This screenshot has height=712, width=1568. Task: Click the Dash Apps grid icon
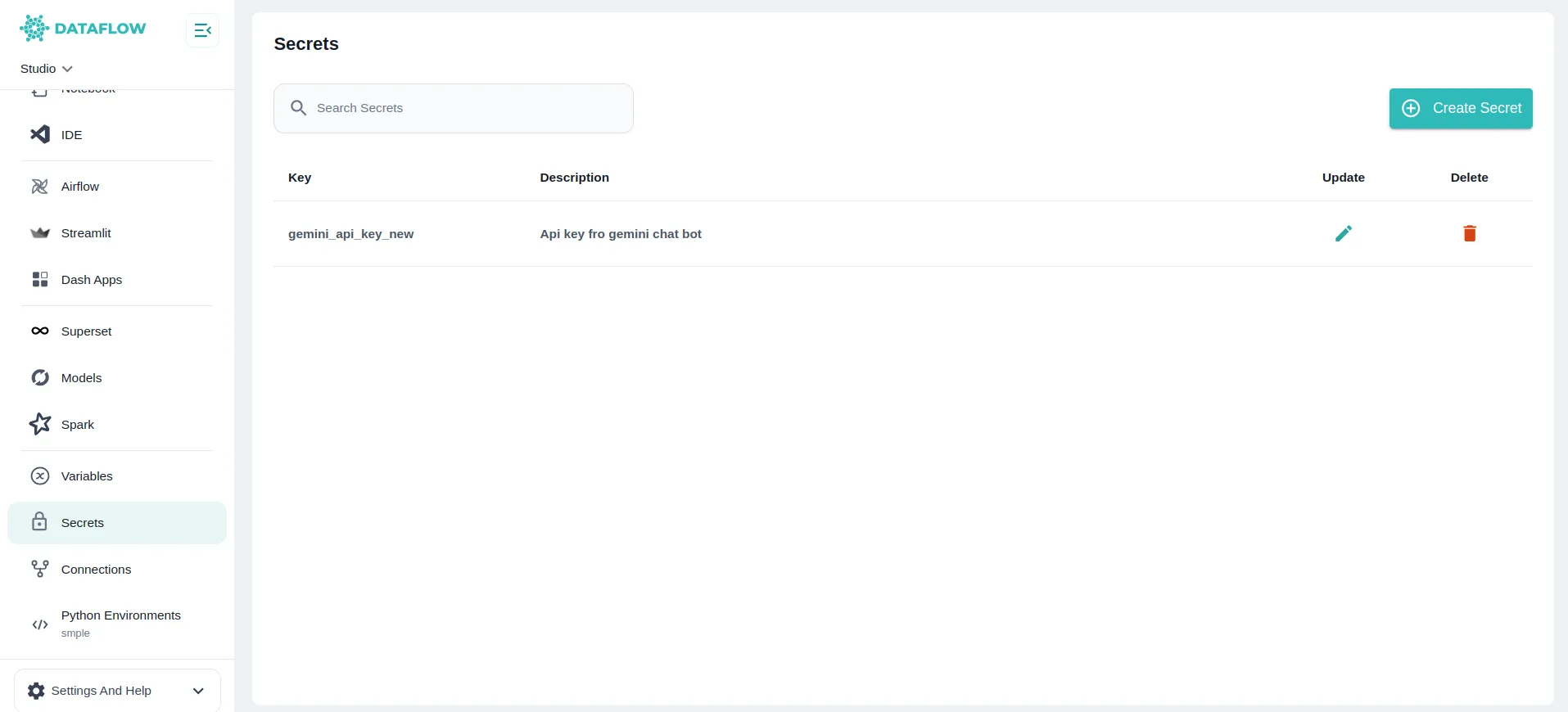(39, 280)
